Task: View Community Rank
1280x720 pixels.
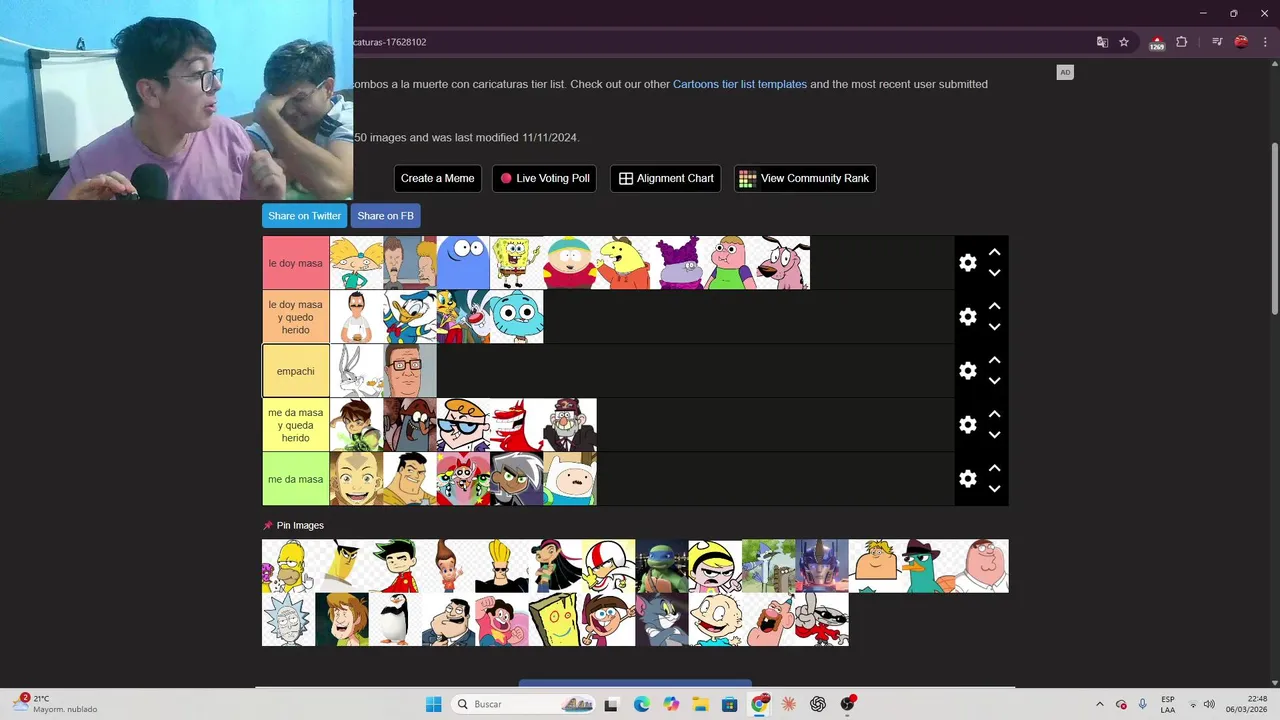Action: tap(805, 178)
